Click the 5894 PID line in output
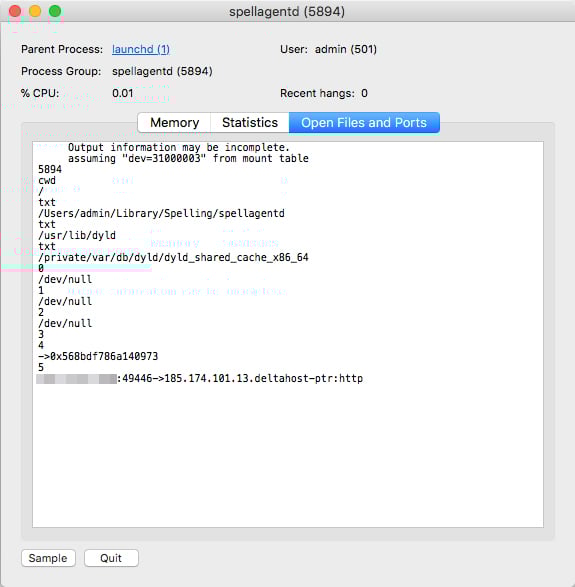 click(x=50, y=170)
